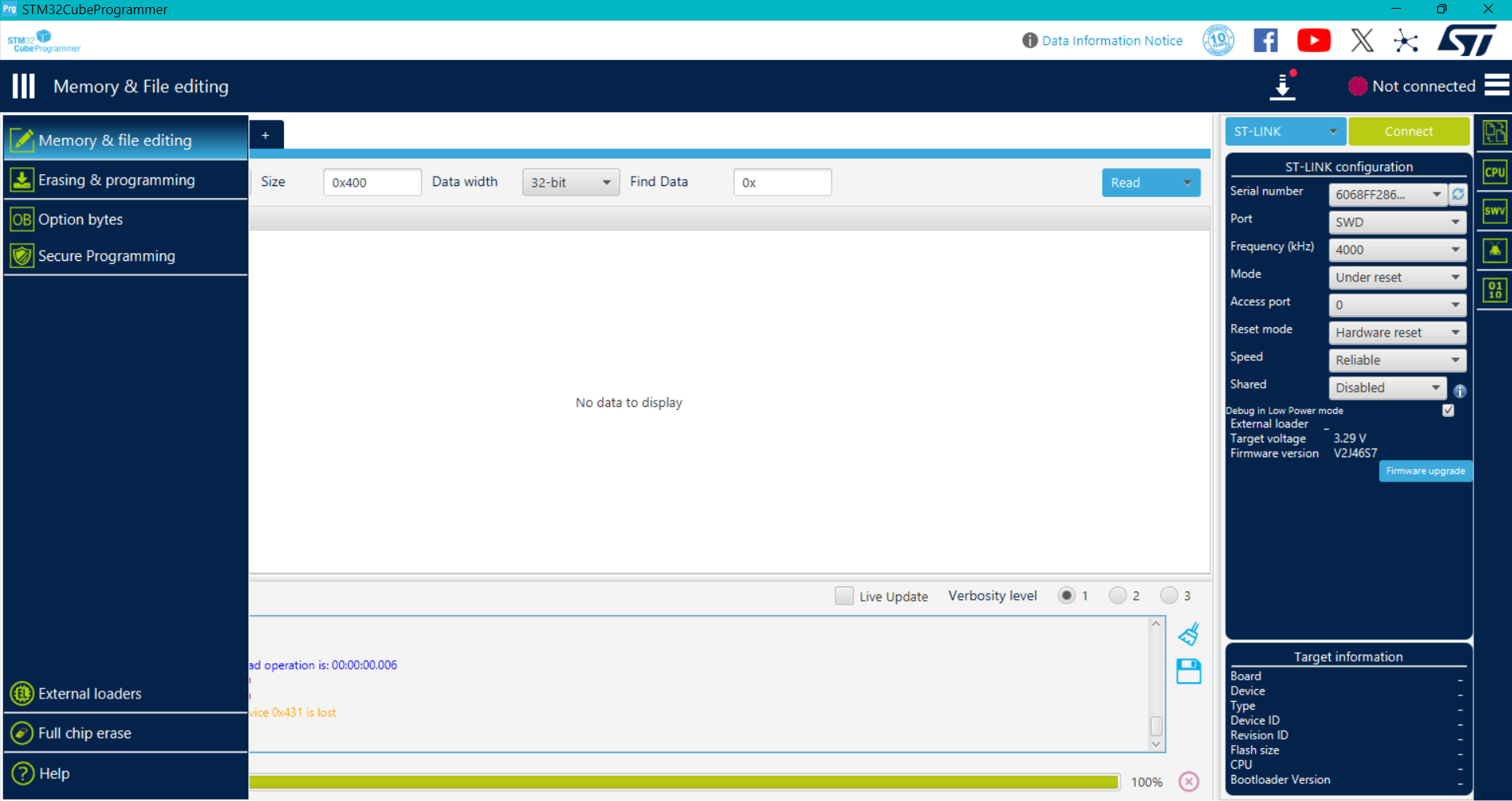Toggle Debug in Low Power mode checkbox

tap(1448, 411)
